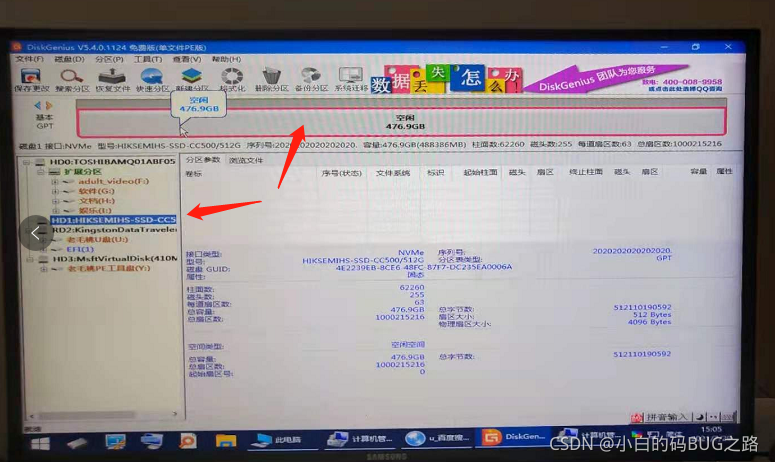The image size is (775, 462).
Task: Click the 起始柱面 column header
Action: click(480, 172)
